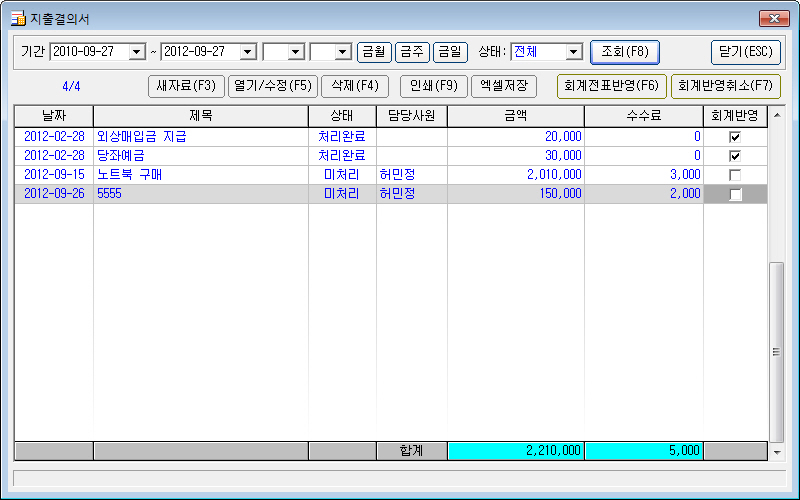Click the 담당사원 column header

[412, 116]
